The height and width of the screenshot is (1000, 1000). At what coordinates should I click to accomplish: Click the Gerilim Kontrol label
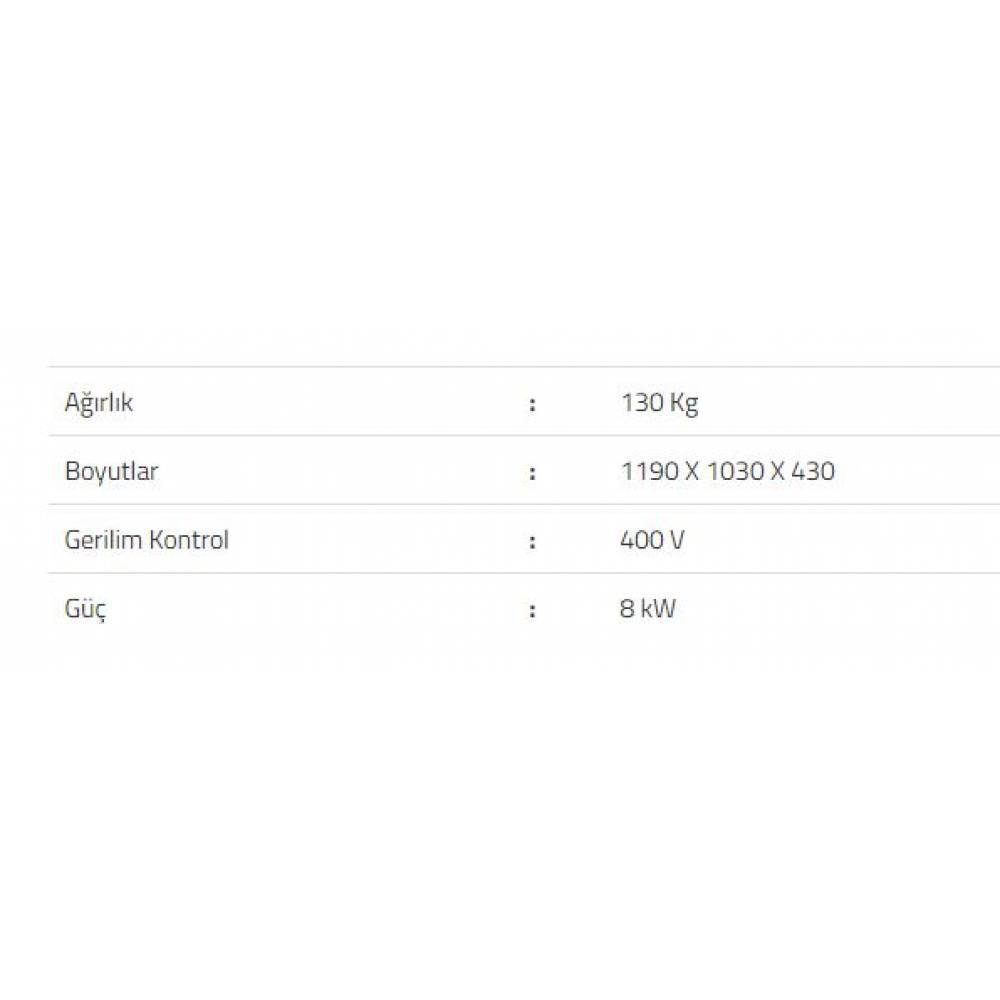[146, 541]
